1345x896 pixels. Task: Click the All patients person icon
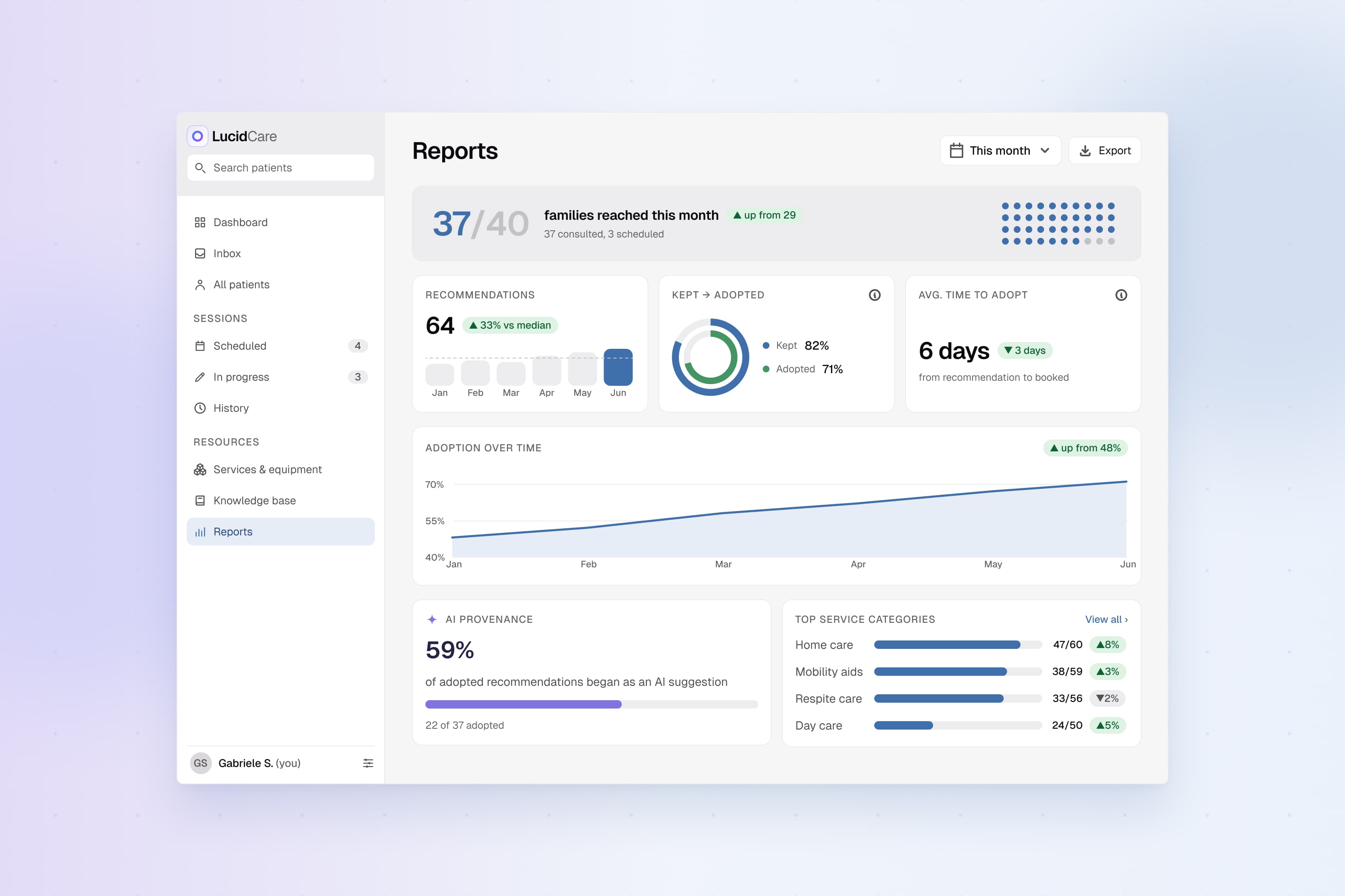[x=200, y=285]
